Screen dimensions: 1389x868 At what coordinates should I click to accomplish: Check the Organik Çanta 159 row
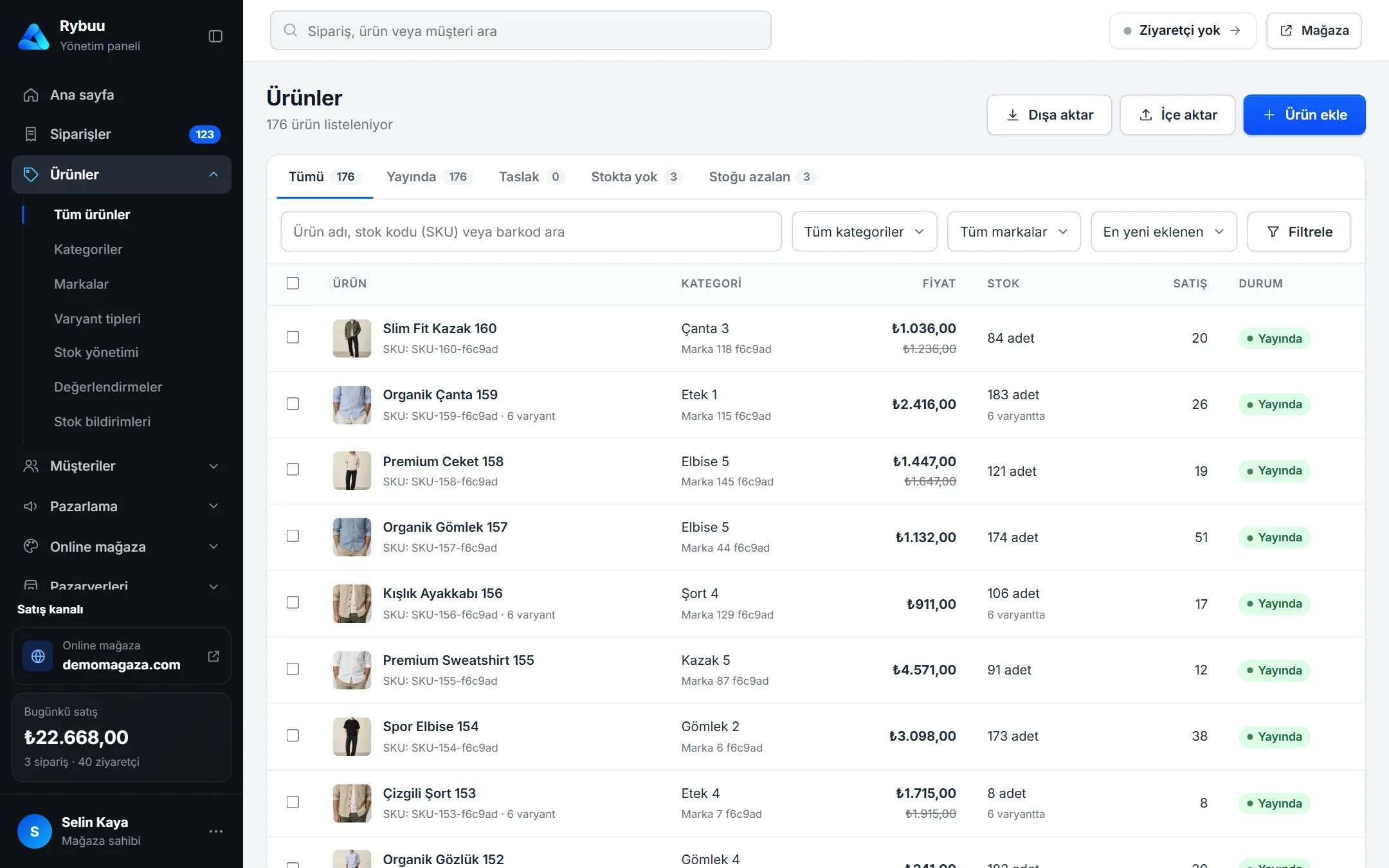(x=293, y=404)
